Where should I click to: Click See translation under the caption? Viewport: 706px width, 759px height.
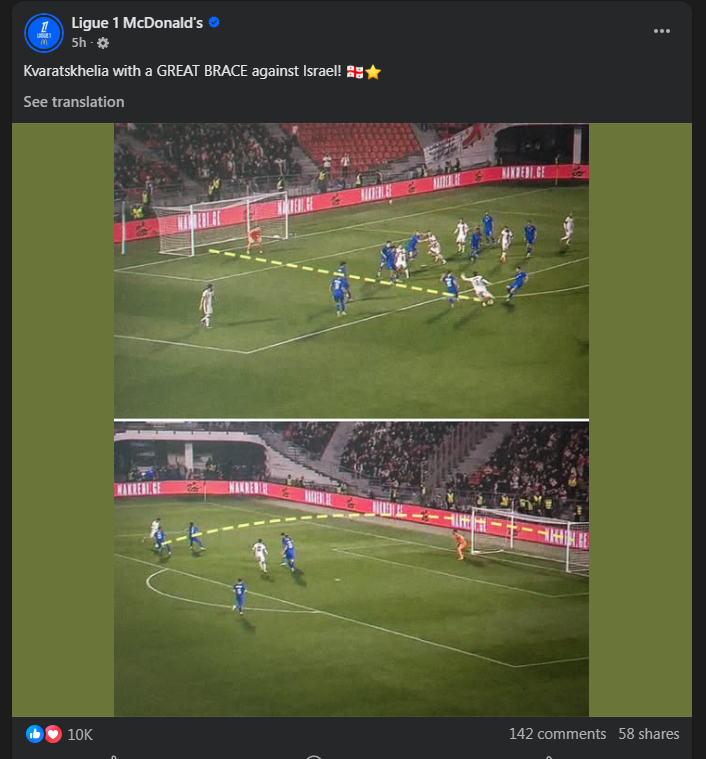click(74, 102)
